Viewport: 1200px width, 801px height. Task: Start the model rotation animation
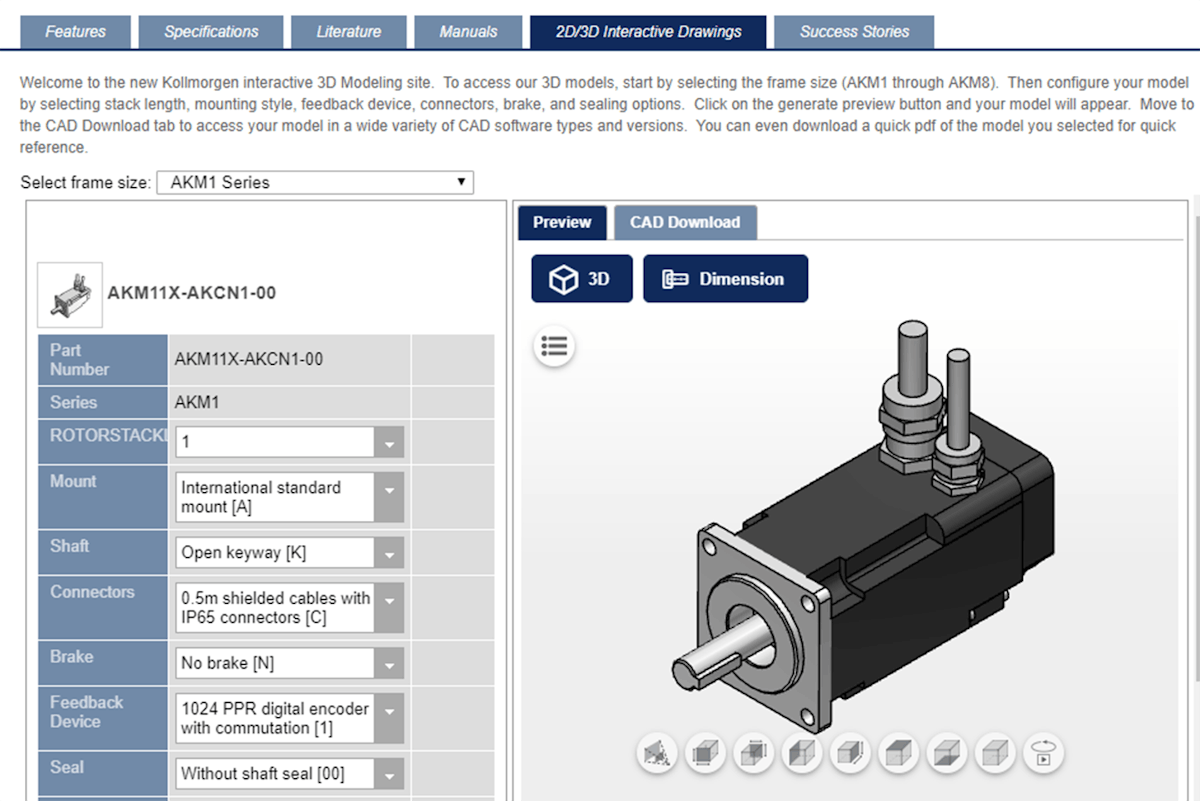click(1043, 754)
